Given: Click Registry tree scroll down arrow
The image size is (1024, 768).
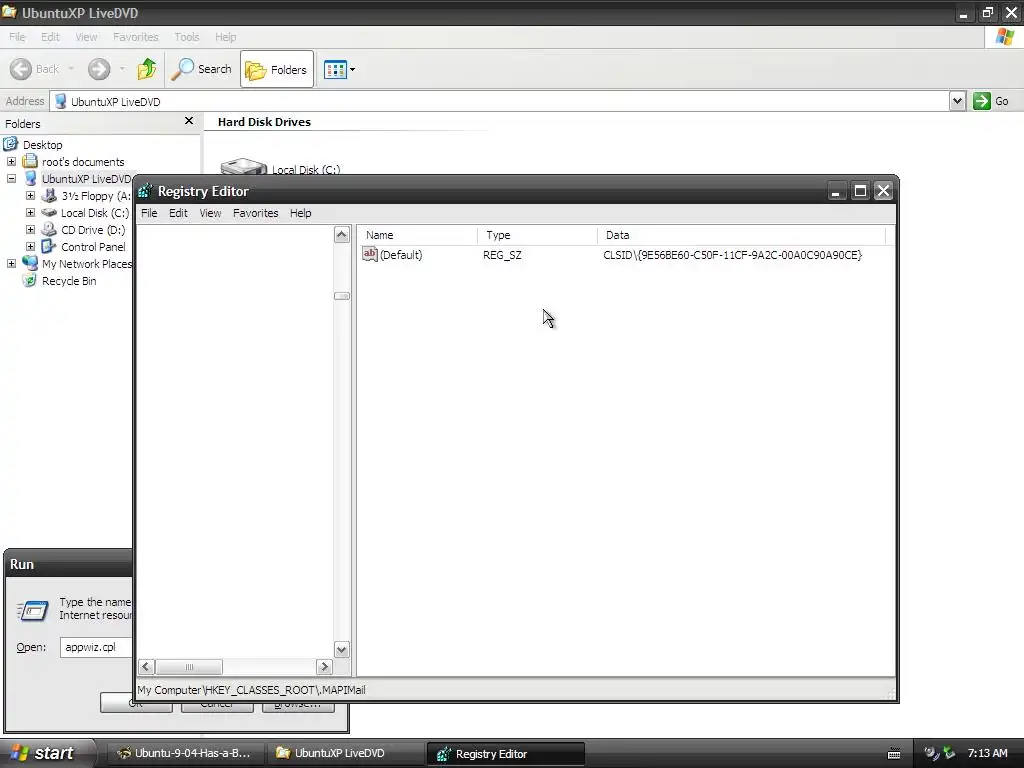Looking at the screenshot, I should (x=342, y=649).
